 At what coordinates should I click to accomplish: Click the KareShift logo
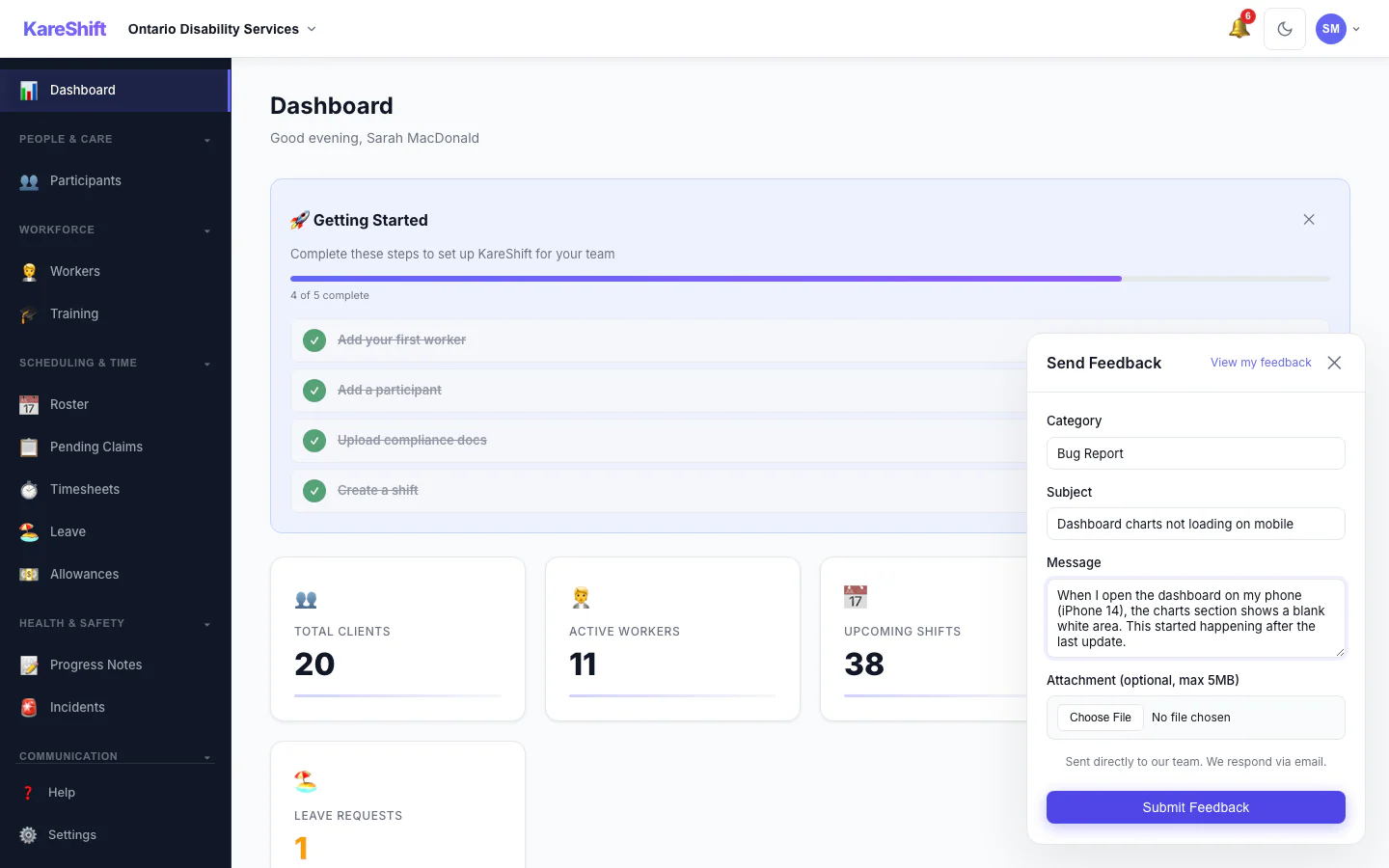65,29
